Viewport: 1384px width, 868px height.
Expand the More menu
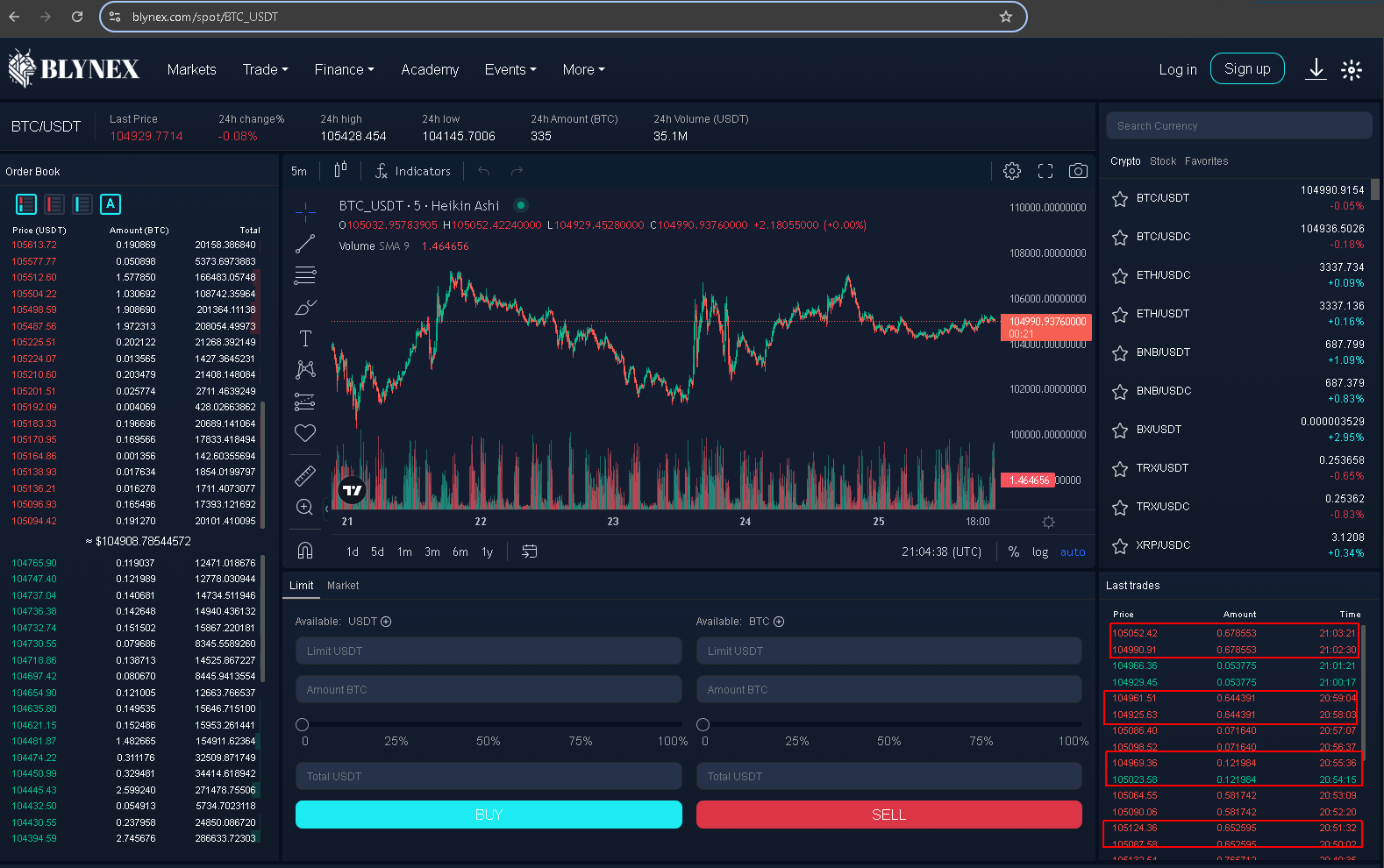click(x=583, y=69)
